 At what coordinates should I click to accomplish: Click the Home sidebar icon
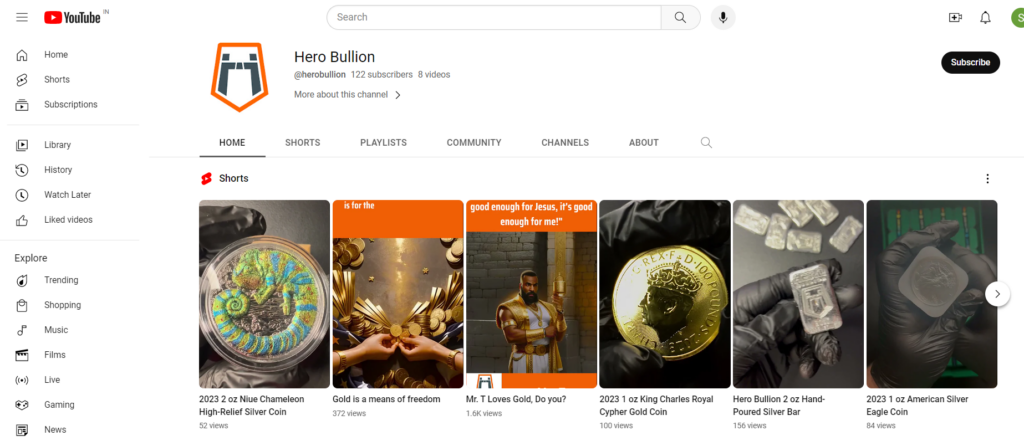click(x=22, y=55)
